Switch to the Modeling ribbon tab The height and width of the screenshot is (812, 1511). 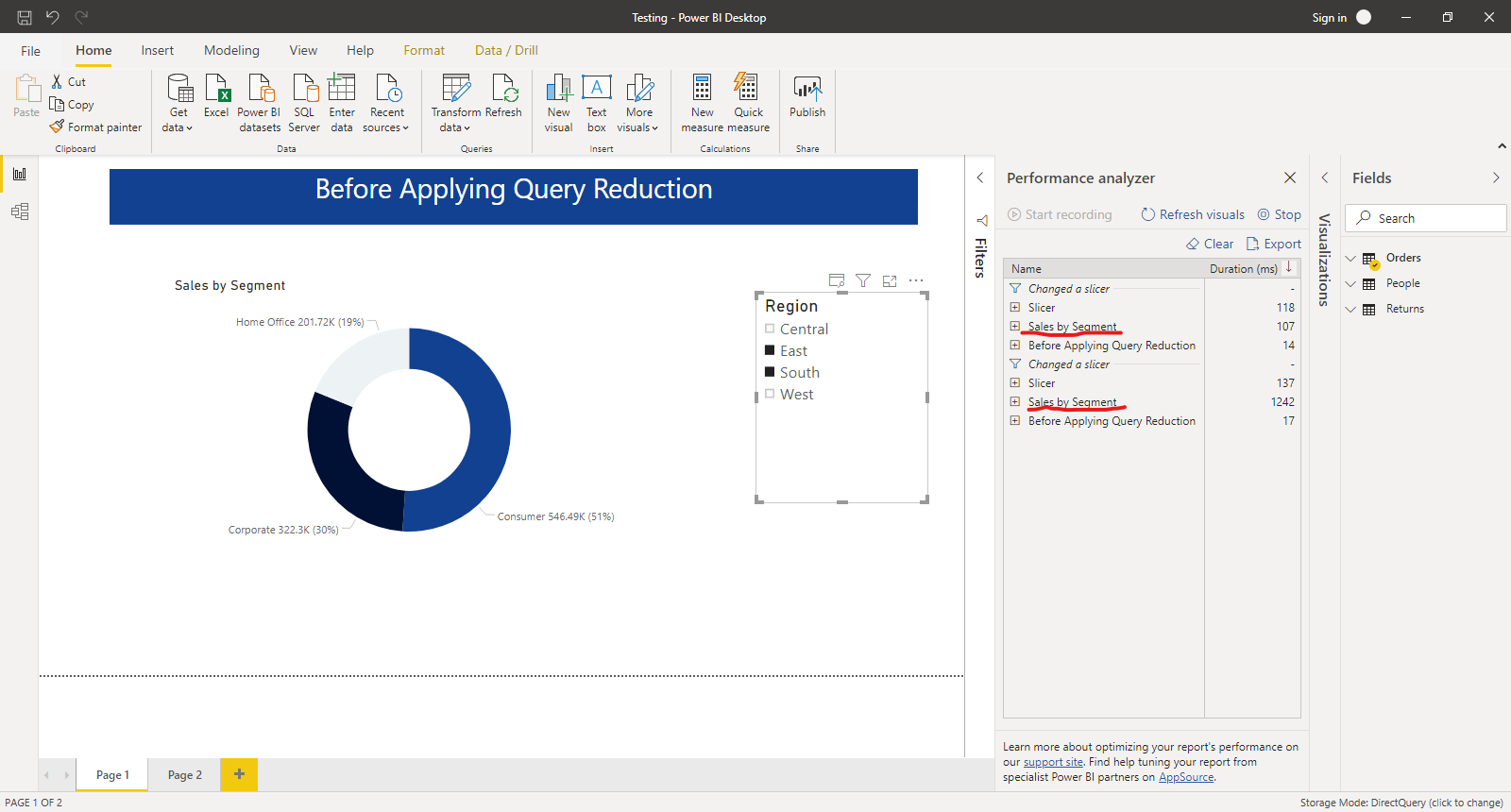(231, 50)
